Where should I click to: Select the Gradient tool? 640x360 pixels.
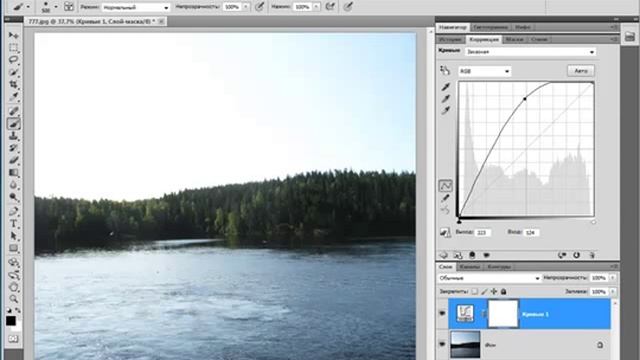(x=13, y=173)
